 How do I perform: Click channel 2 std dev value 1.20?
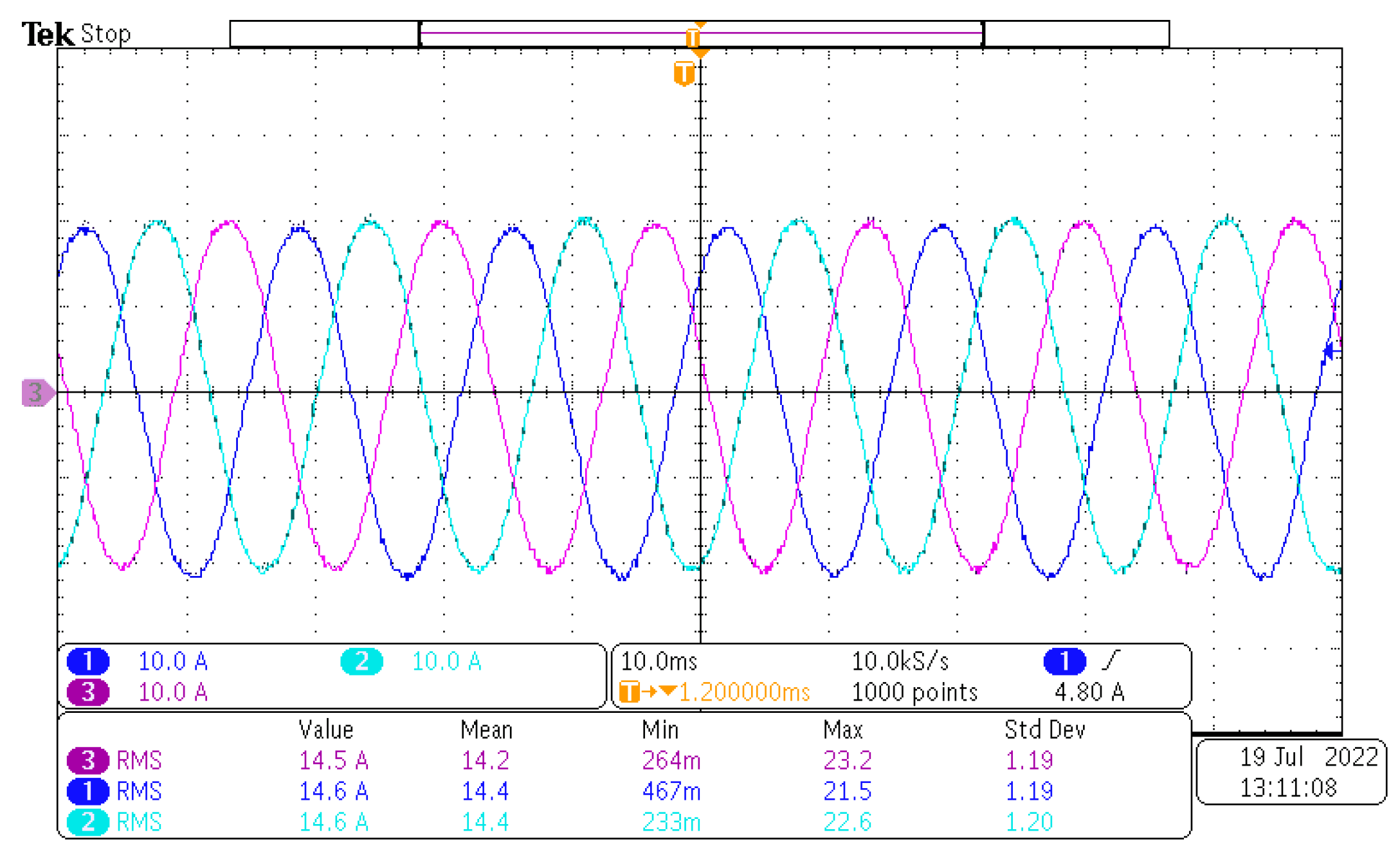coord(1030,822)
